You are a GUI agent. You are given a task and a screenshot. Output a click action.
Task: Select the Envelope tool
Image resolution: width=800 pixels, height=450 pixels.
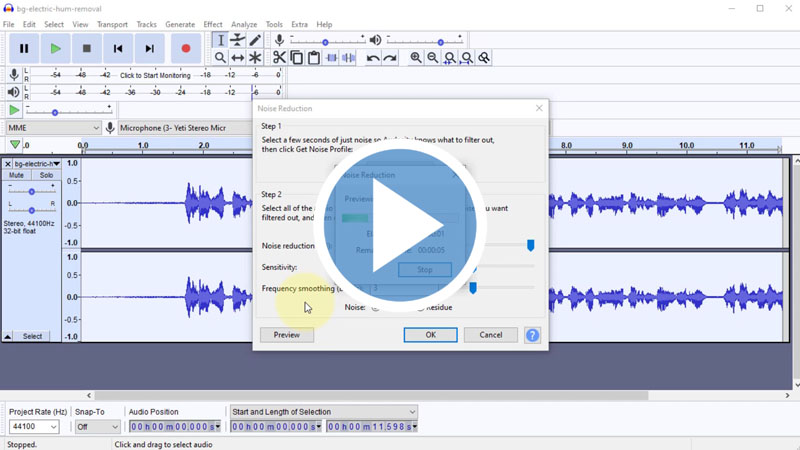tap(238, 40)
